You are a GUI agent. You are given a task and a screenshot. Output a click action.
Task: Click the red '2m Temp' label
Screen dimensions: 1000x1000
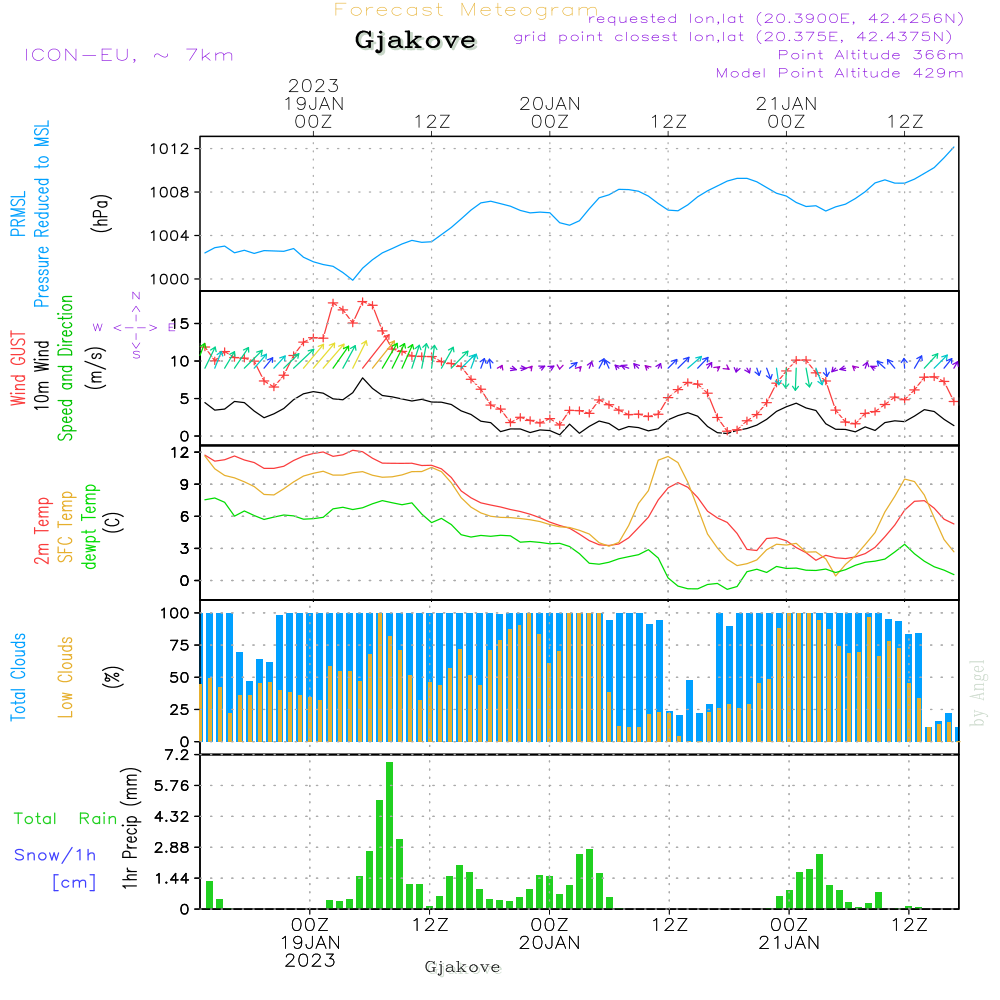click(x=41, y=531)
